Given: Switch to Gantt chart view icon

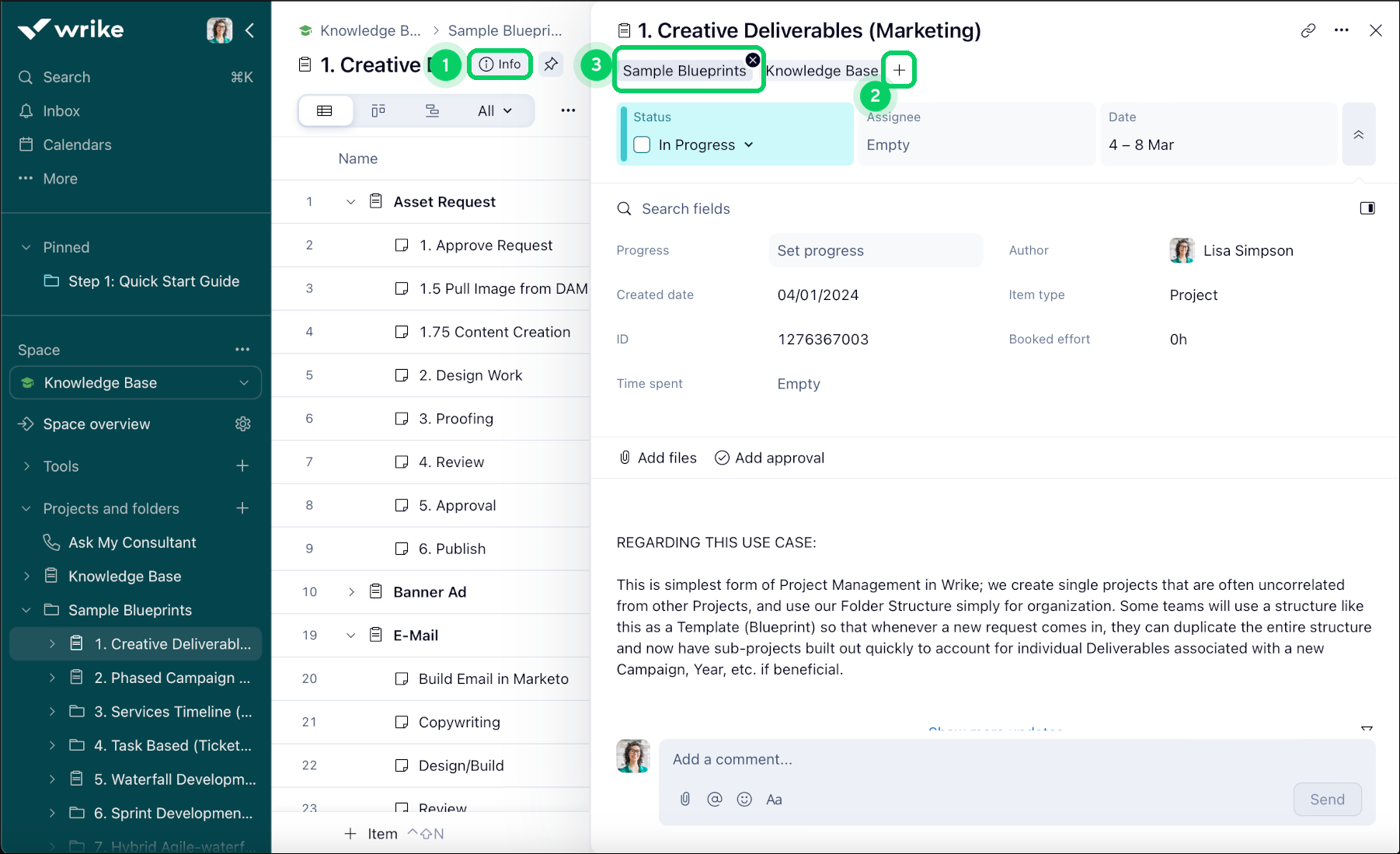Looking at the screenshot, I should point(432,110).
